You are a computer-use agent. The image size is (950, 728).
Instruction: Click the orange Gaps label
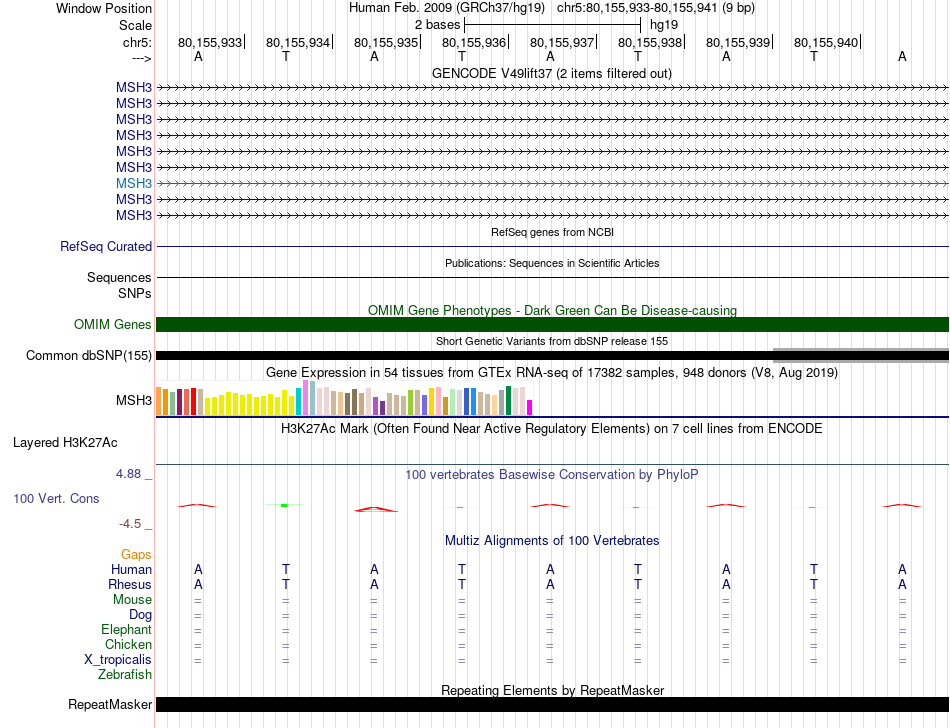click(x=136, y=554)
